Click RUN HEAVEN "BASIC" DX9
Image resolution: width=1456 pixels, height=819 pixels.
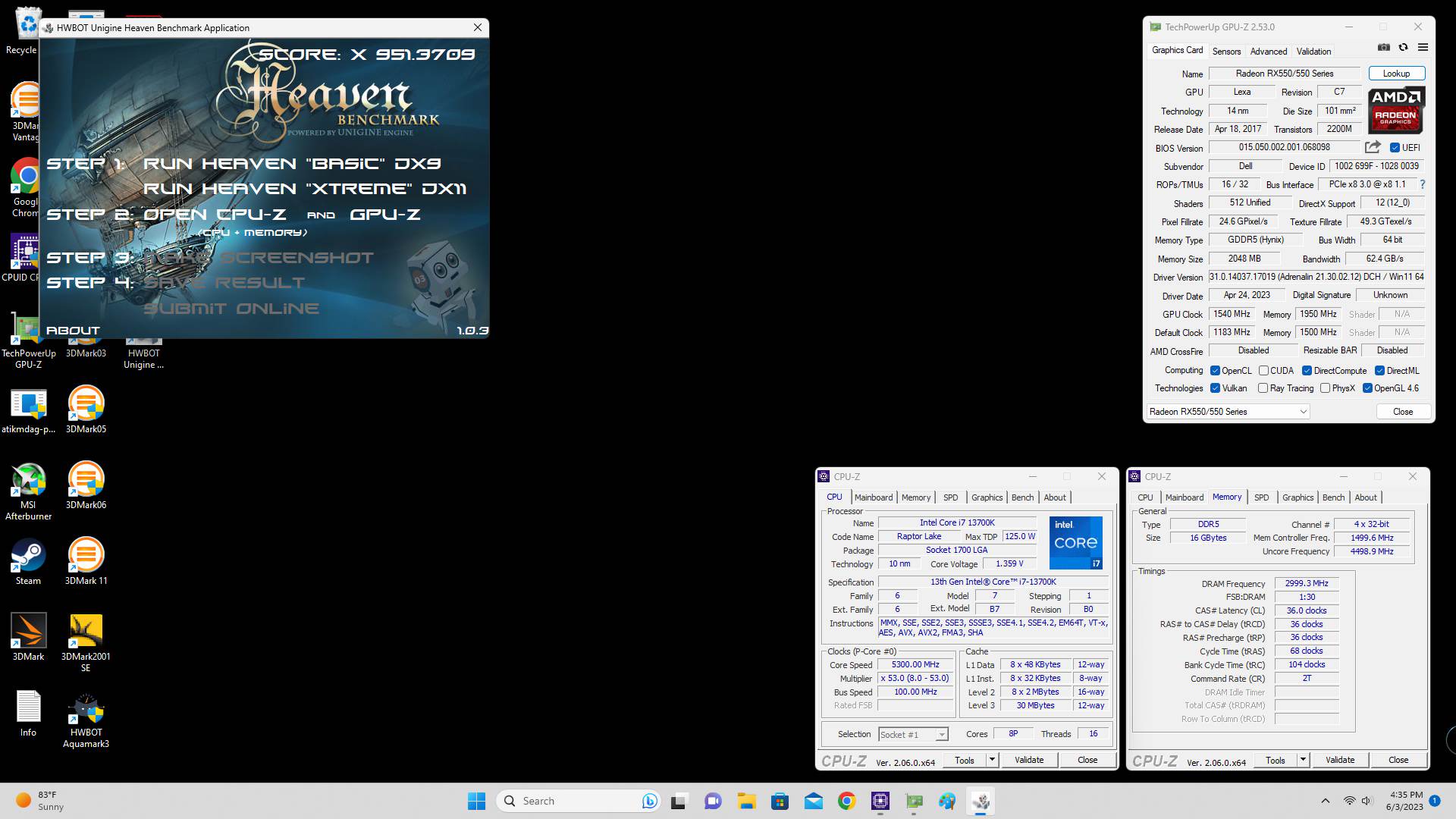pos(292,164)
